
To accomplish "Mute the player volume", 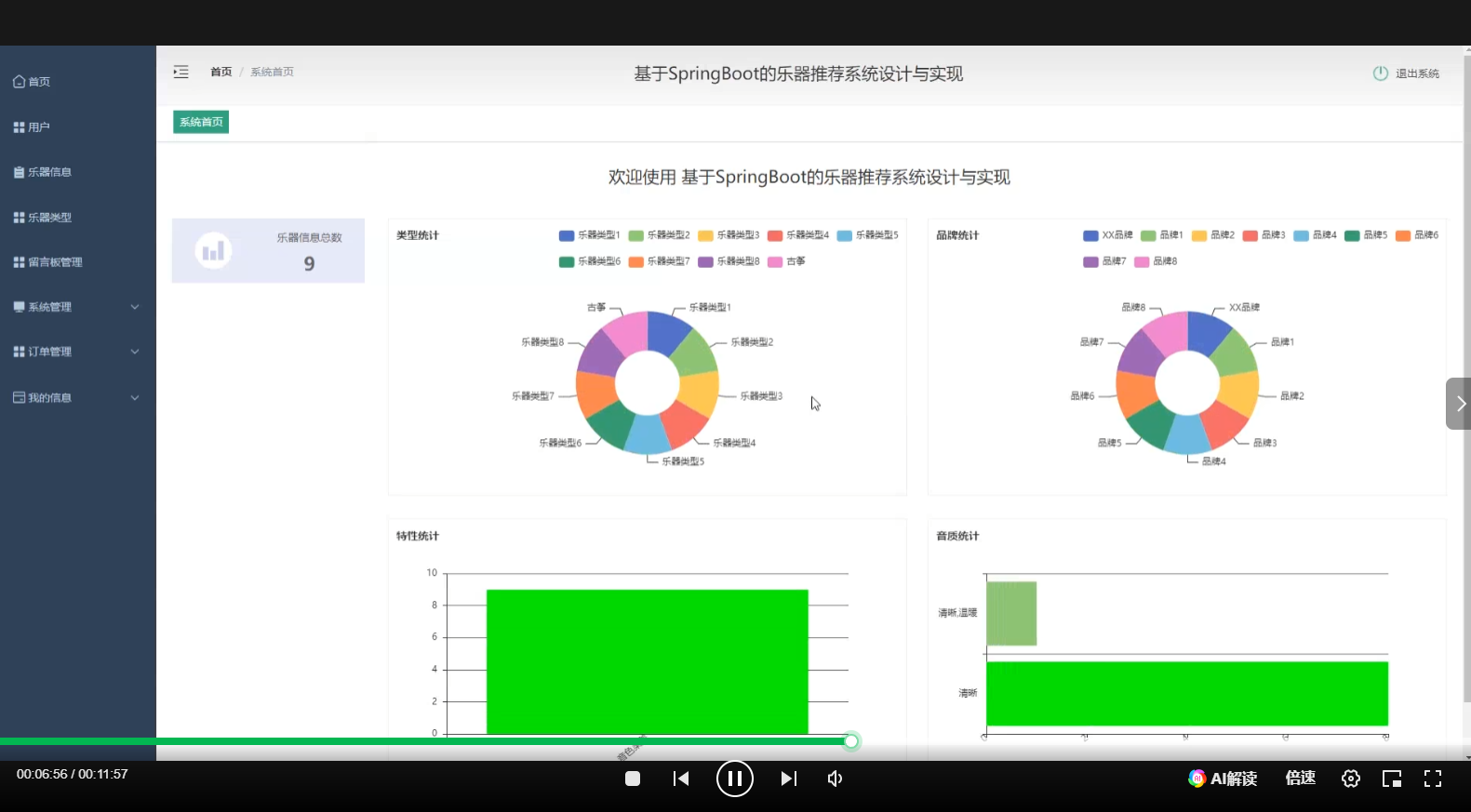I will tap(836, 779).
